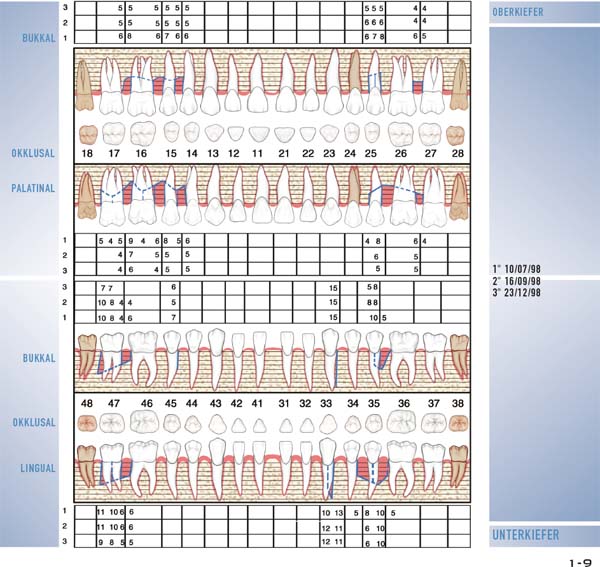Select the second exam date 16/09/98
Screen dimensions: 600x567
point(518,281)
